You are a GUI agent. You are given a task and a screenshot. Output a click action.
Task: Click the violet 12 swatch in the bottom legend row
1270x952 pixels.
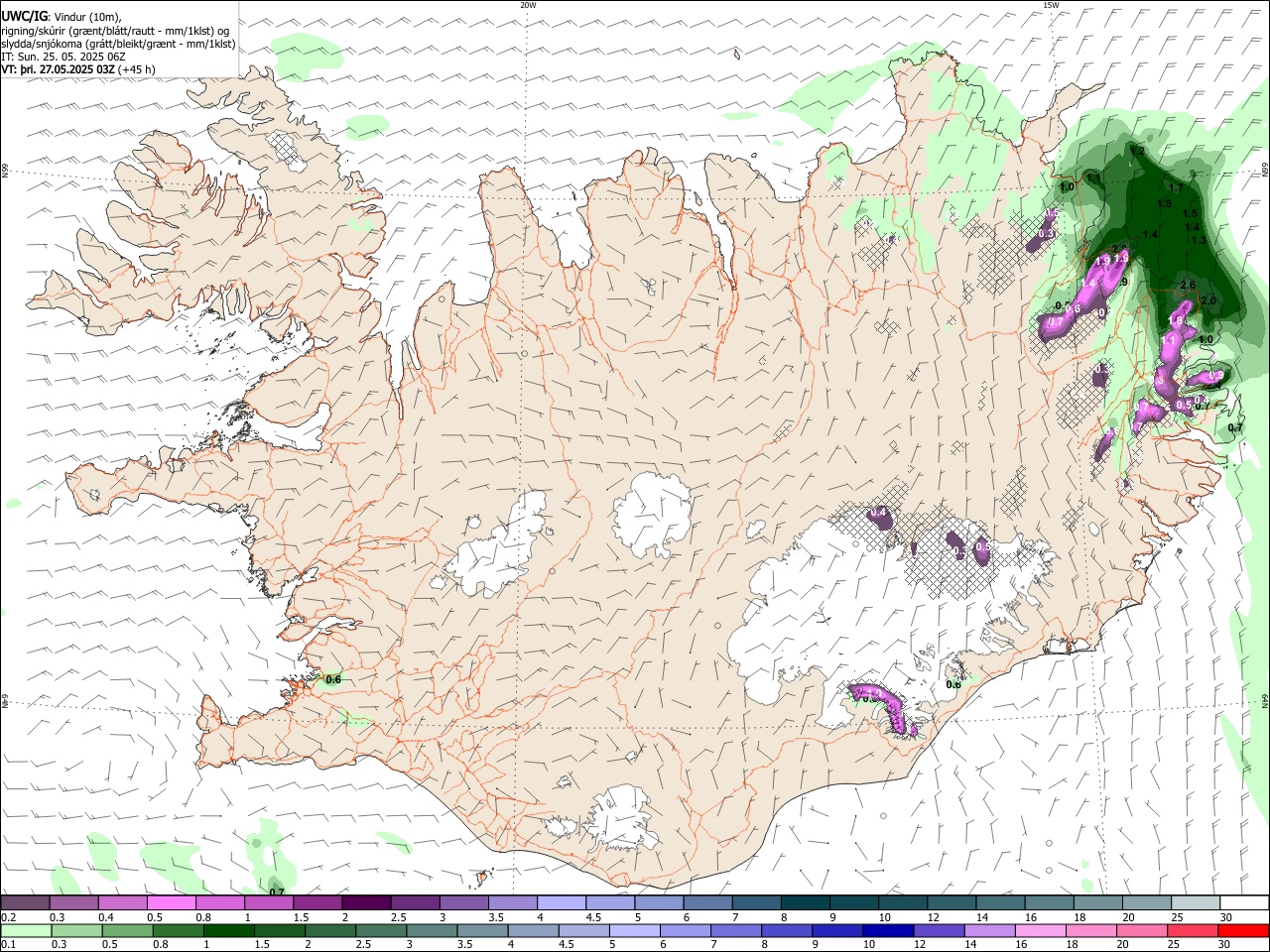point(940,931)
